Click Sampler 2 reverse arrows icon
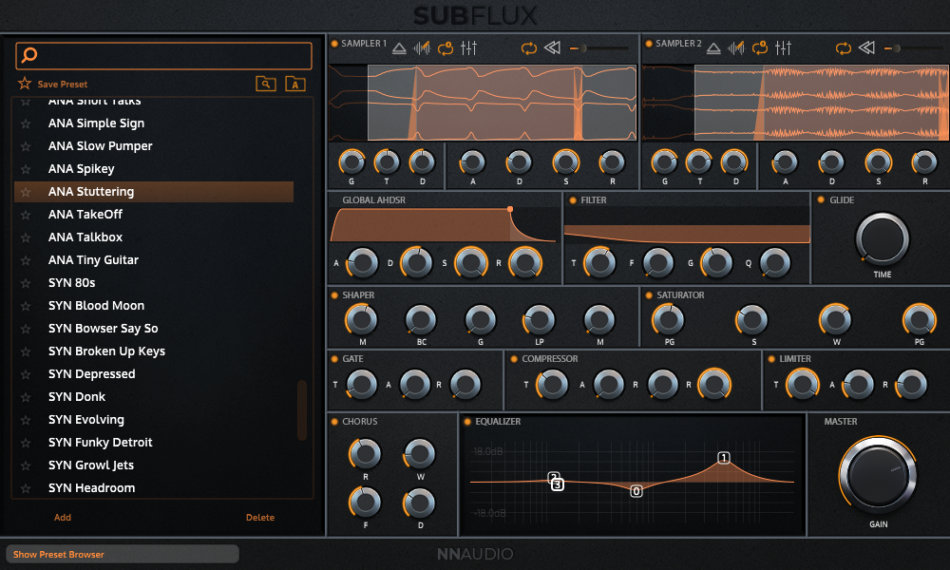Screen dimensions: 950x570 pos(866,47)
